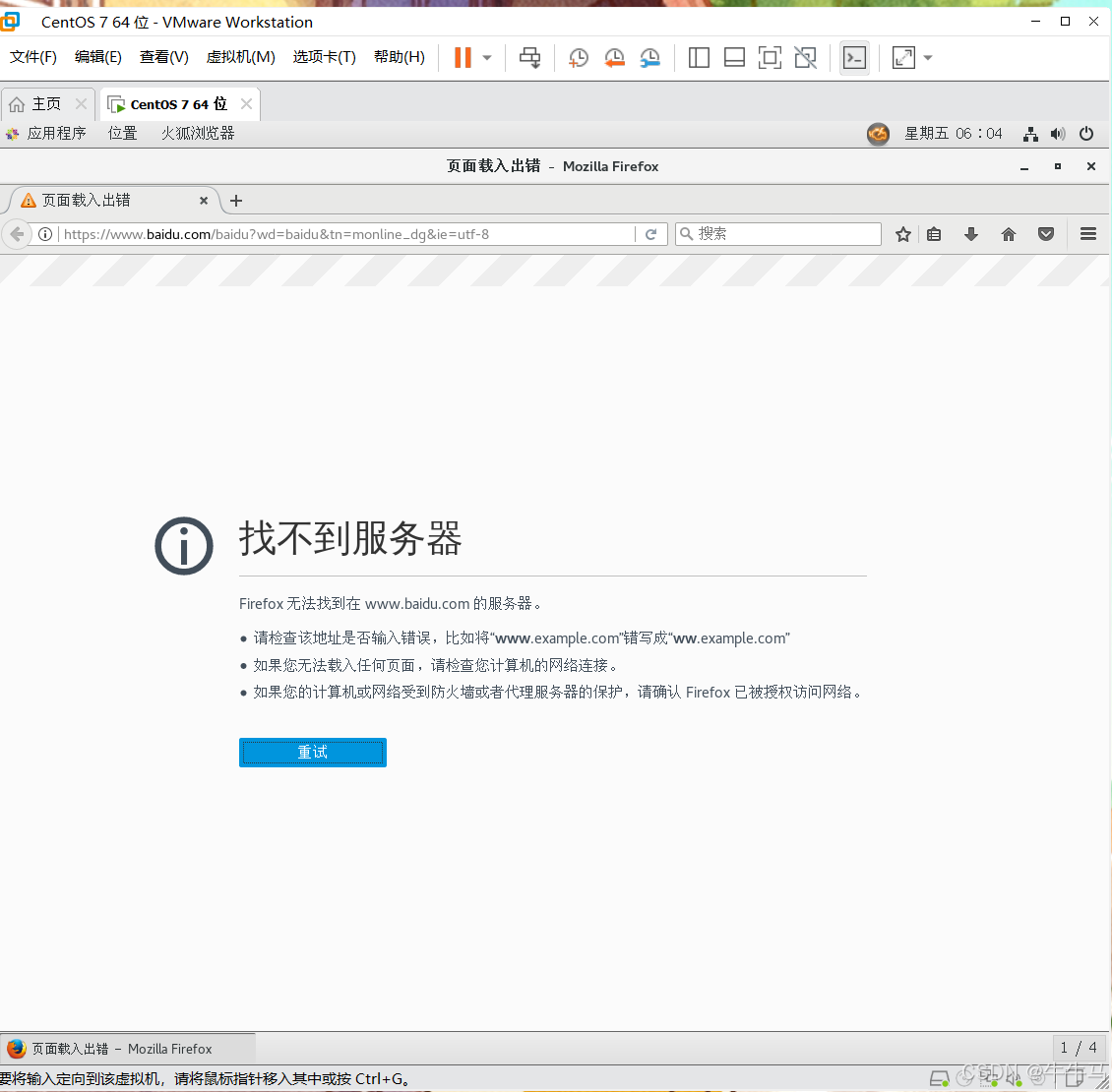The width and height of the screenshot is (1112, 1092).
Task: Click the 搜索 search box
Action: [778, 234]
